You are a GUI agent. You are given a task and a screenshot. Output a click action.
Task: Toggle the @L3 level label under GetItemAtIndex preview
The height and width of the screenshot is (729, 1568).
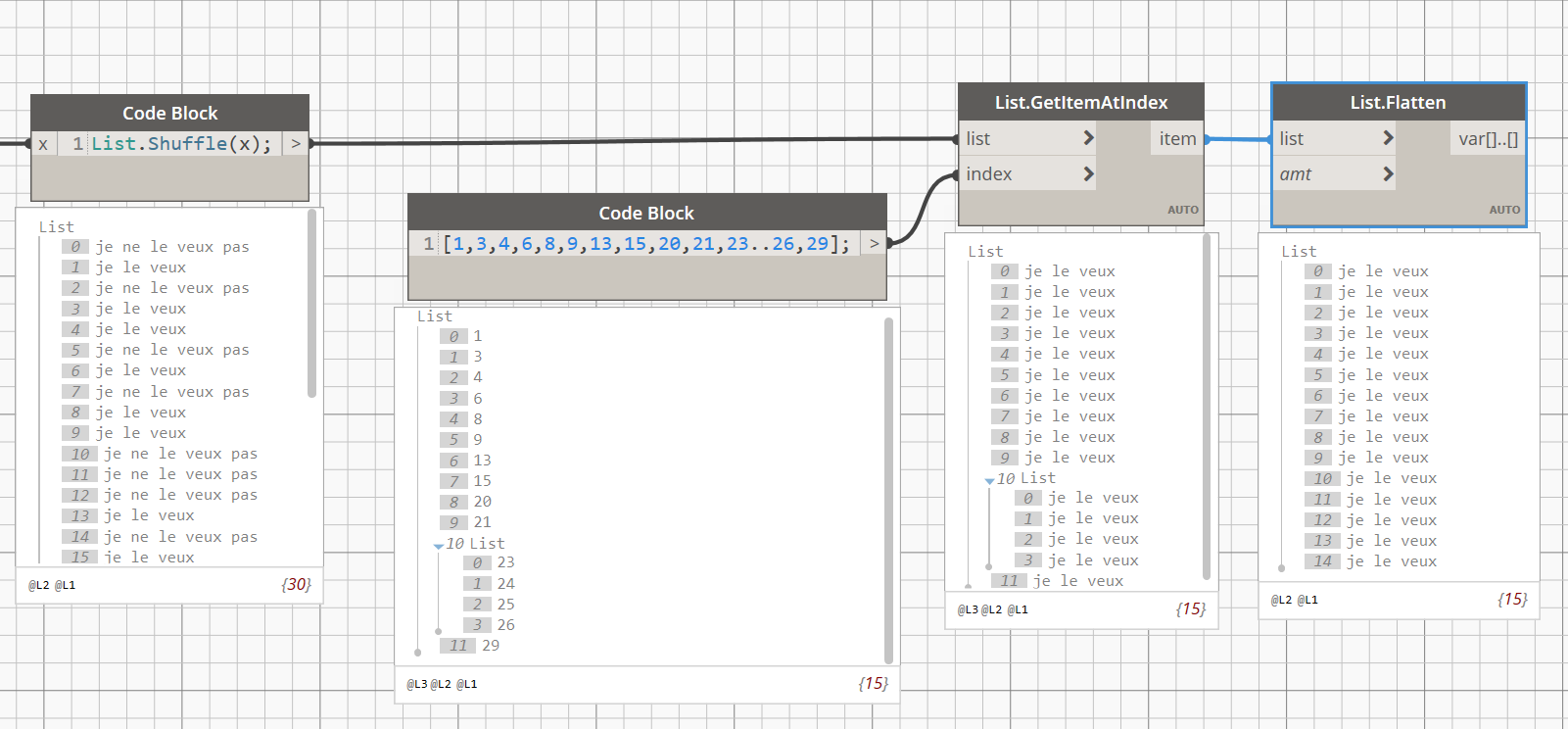pos(968,609)
